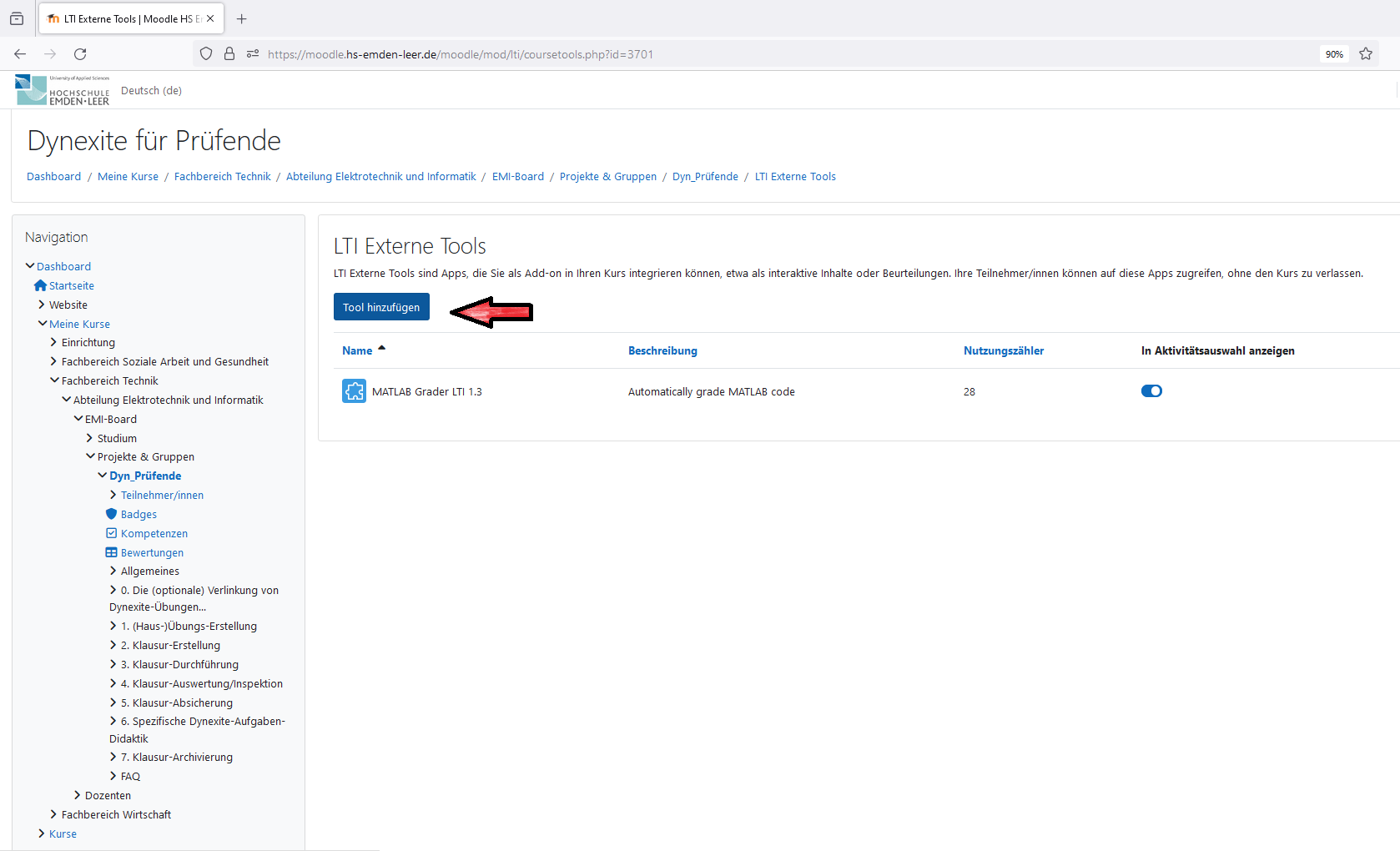
Task: Click the Bewertungen table icon
Action: 111,552
